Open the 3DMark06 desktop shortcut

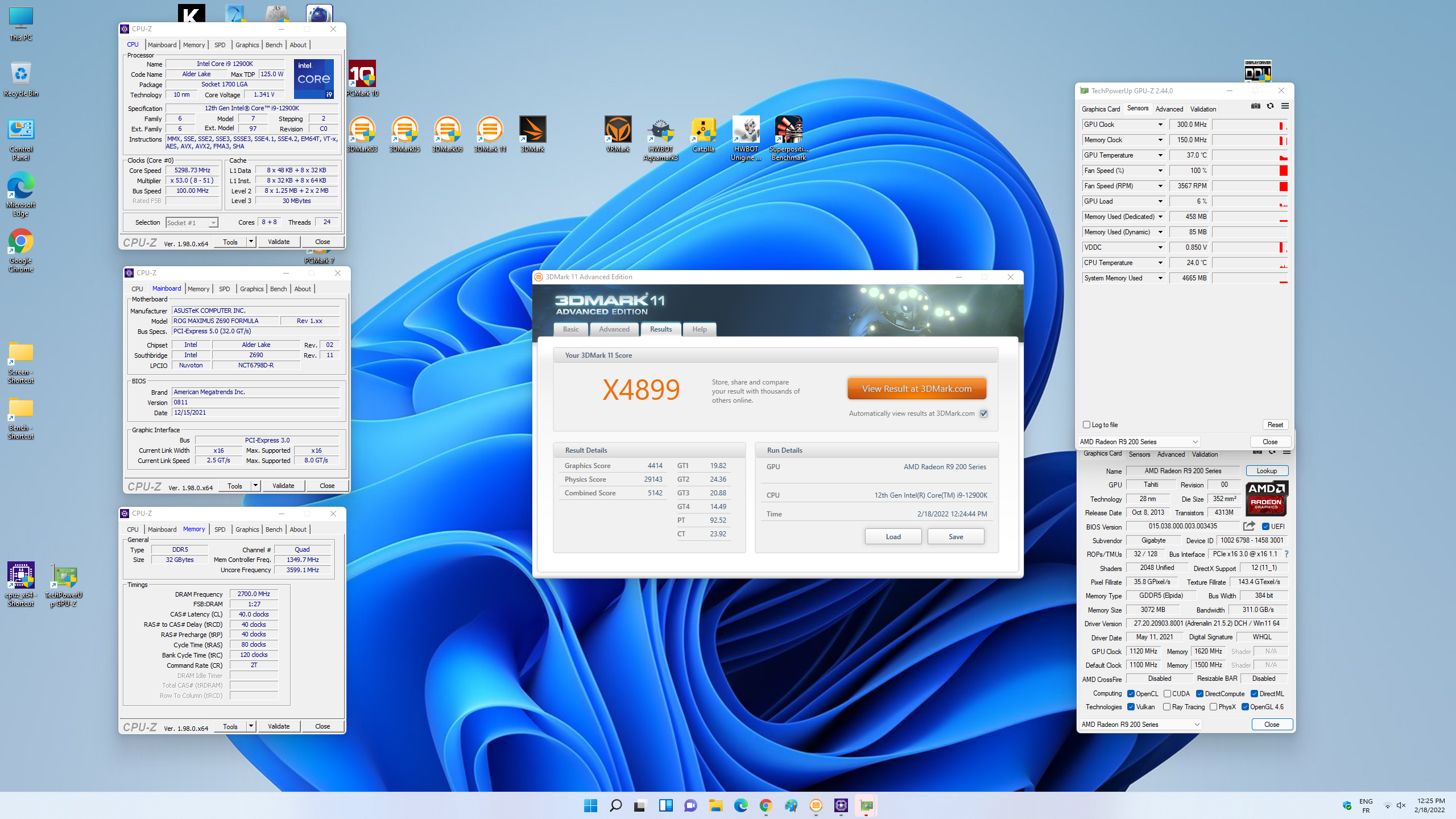(447, 134)
